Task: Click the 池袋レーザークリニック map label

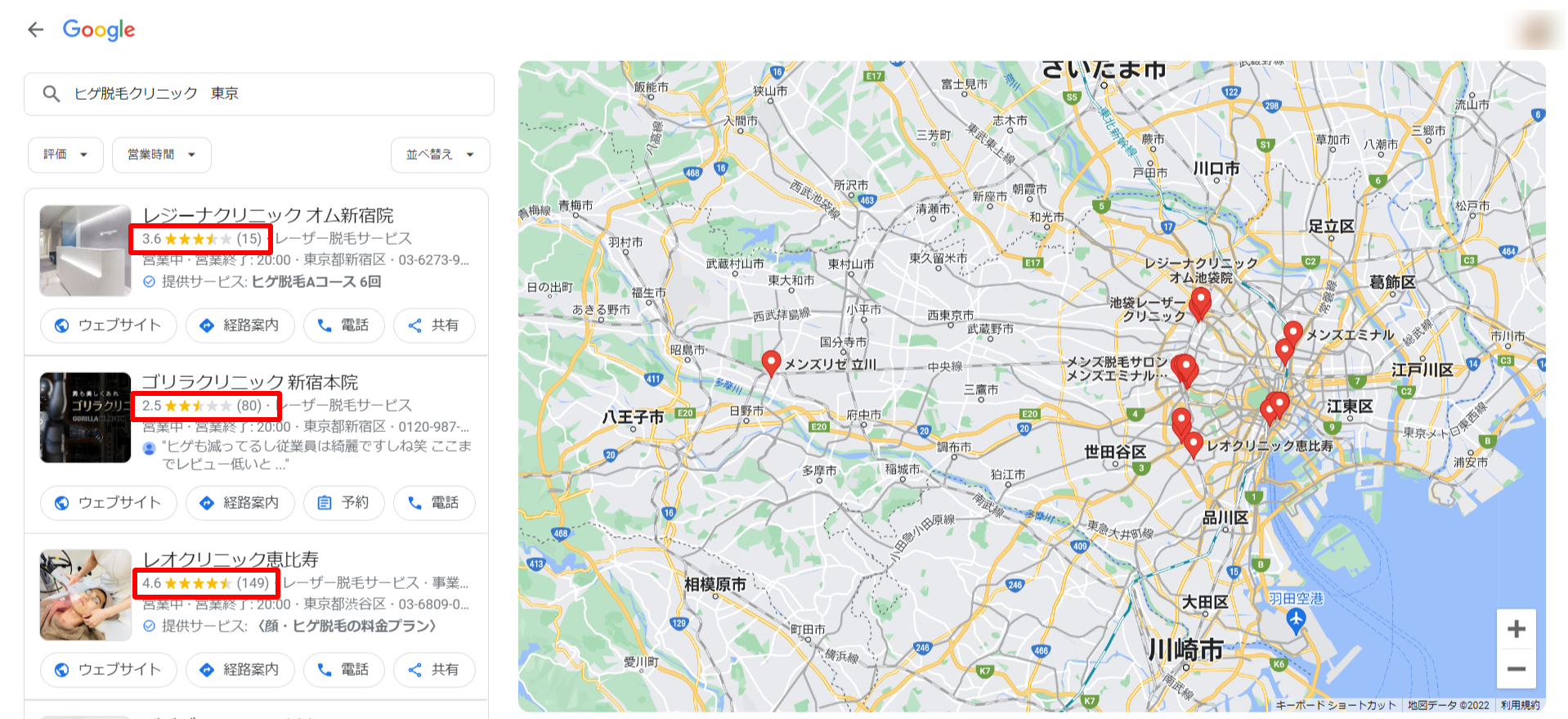Action: tap(1148, 309)
